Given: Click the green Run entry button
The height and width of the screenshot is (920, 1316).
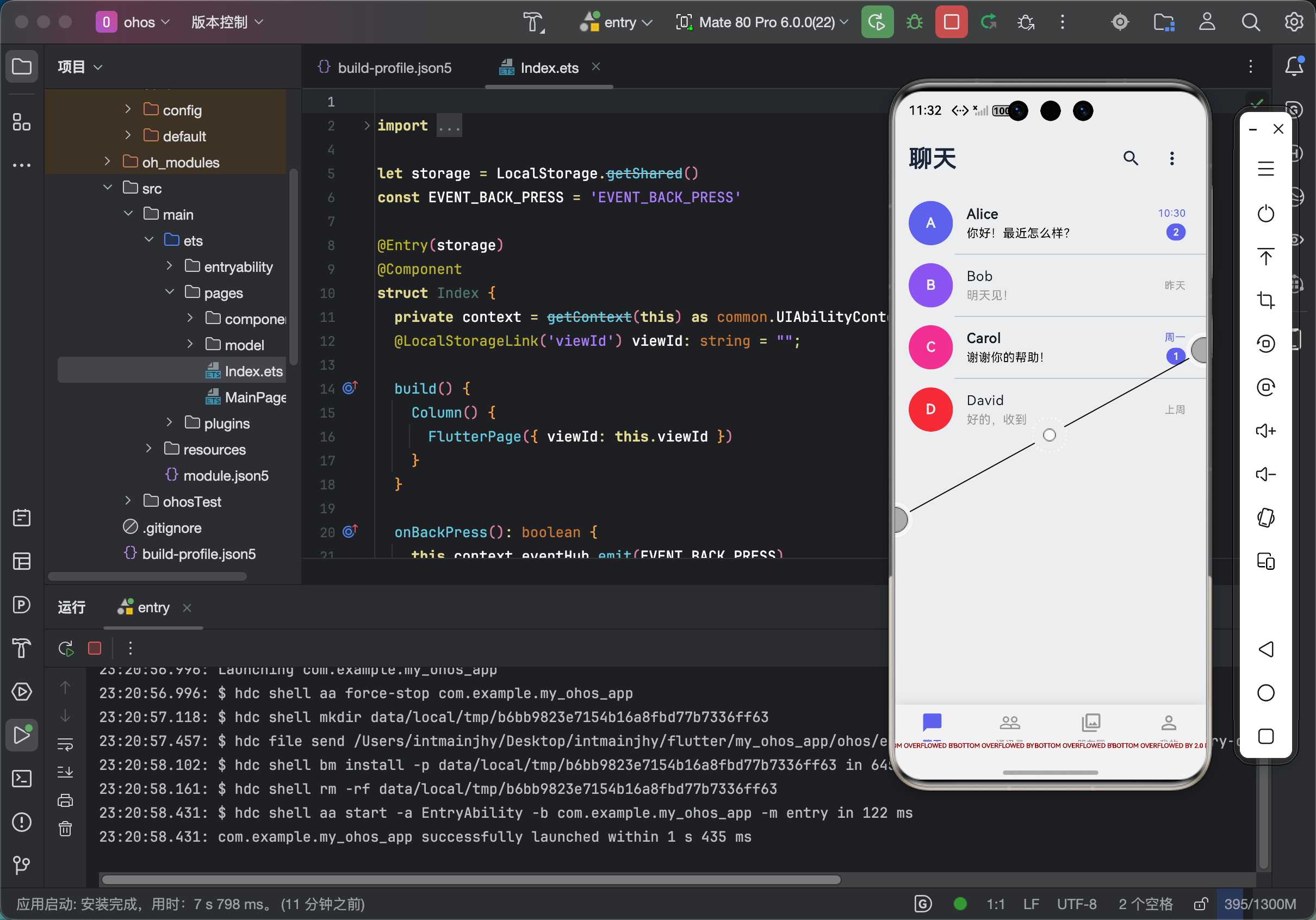Looking at the screenshot, I should point(877,22).
